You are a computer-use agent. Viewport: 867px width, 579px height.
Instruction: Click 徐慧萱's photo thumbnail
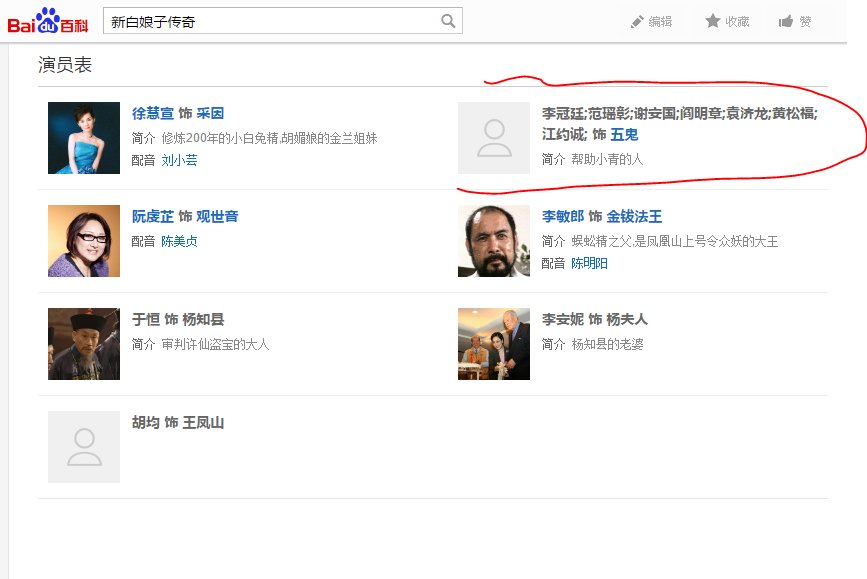[84, 138]
